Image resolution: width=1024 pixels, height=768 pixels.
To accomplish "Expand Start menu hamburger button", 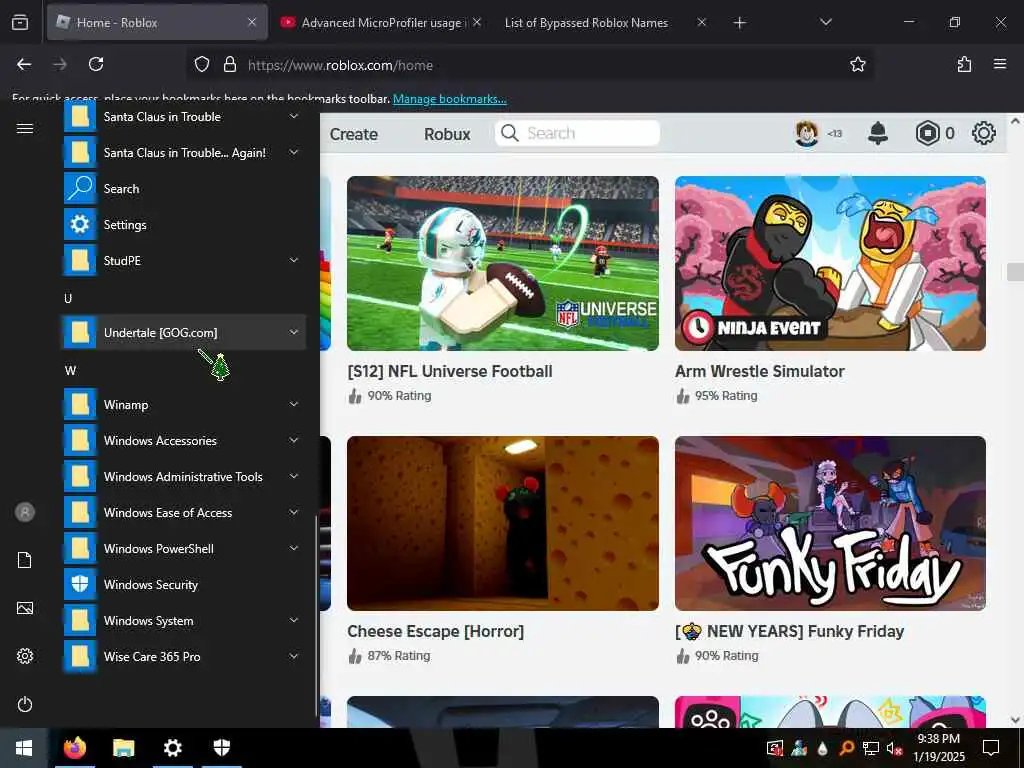I will pyautogui.click(x=25, y=128).
